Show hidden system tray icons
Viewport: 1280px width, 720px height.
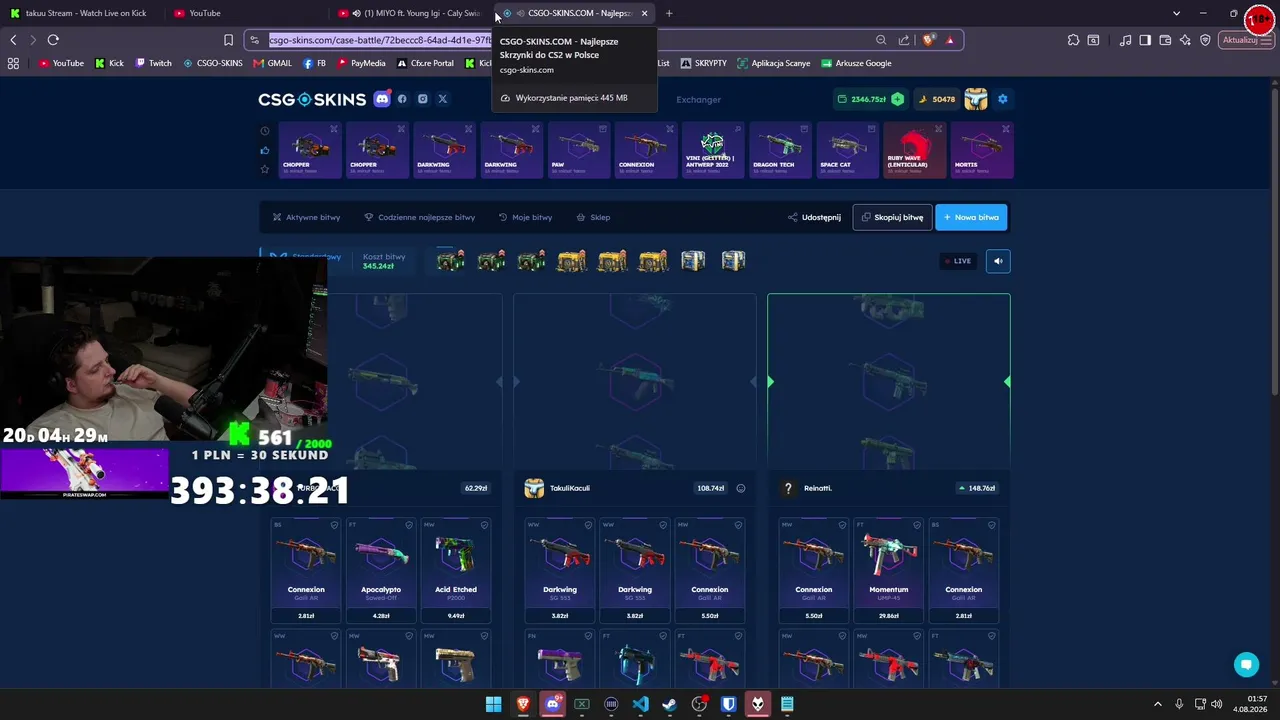[x=1158, y=704]
